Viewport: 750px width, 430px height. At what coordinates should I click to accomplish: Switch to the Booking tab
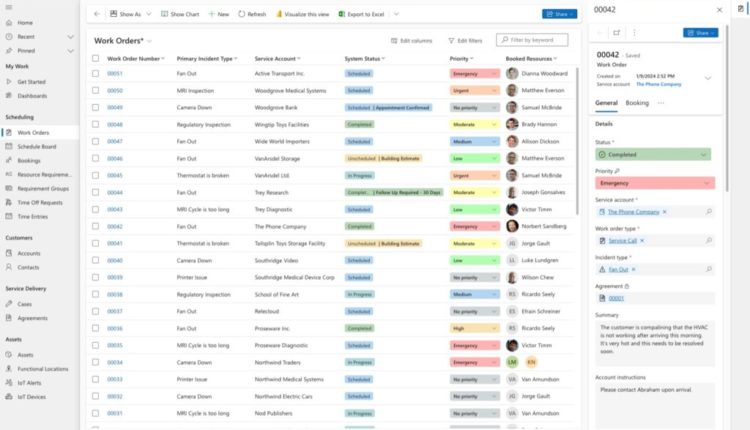pyautogui.click(x=637, y=103)
